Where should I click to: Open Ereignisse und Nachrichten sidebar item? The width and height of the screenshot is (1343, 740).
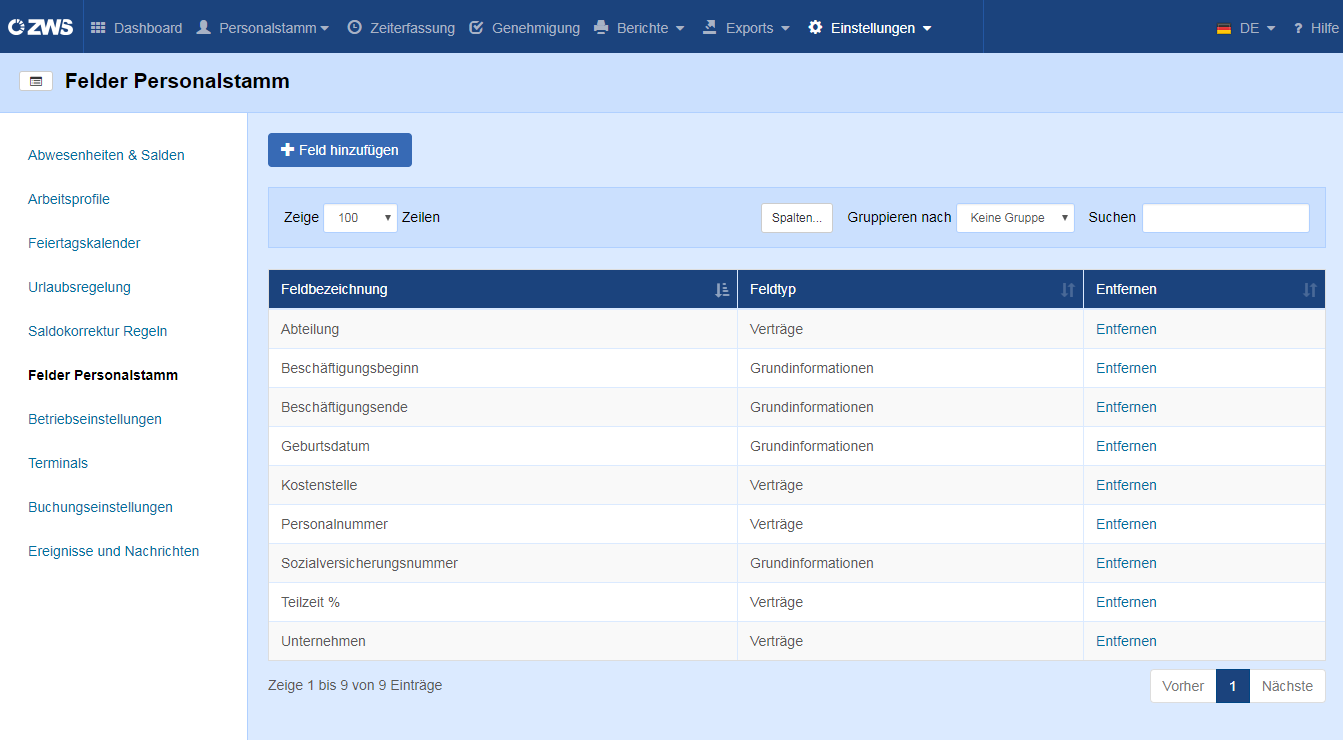[113, 551]
